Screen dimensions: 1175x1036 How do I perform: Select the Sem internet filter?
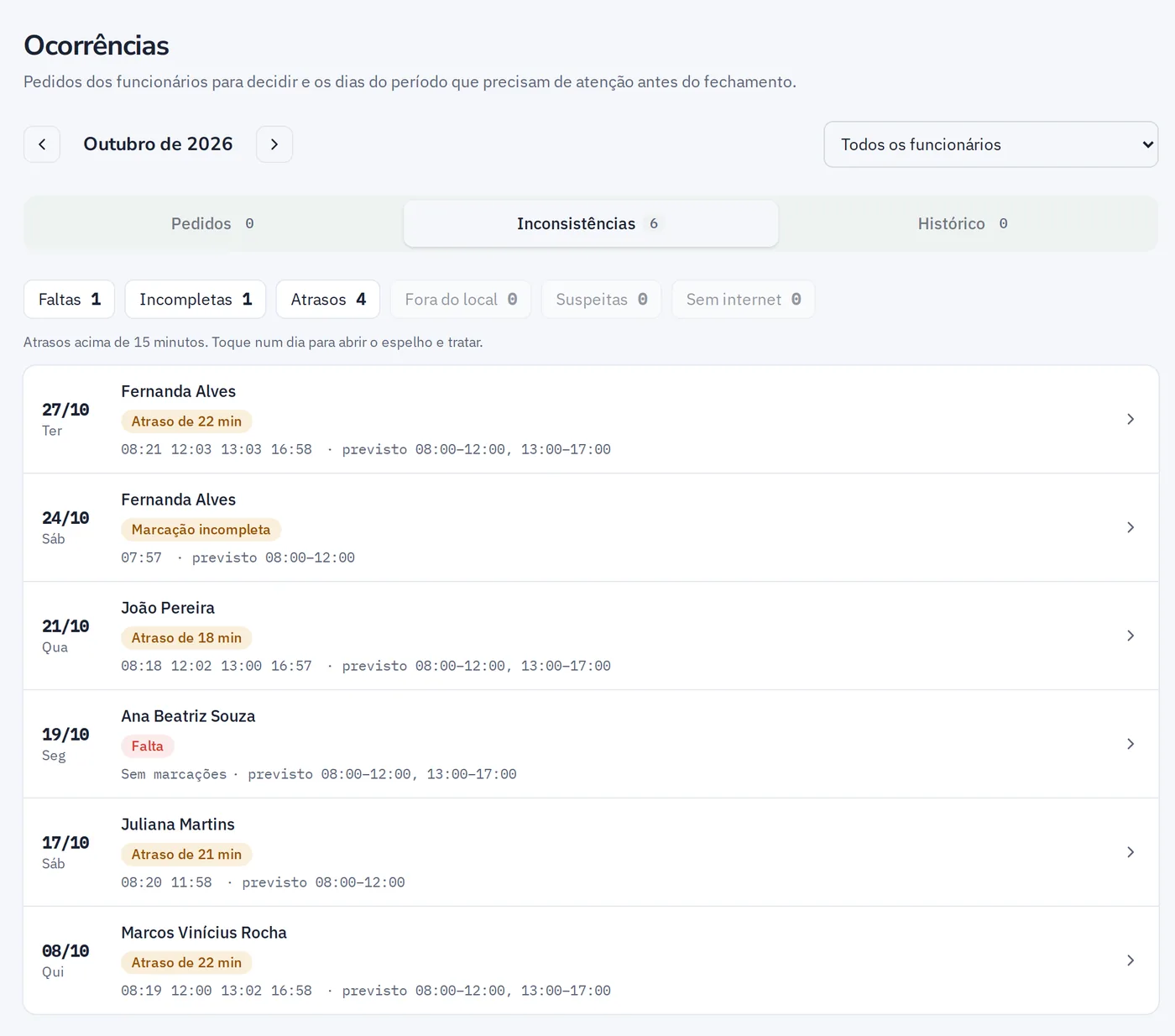coord(744,300)
